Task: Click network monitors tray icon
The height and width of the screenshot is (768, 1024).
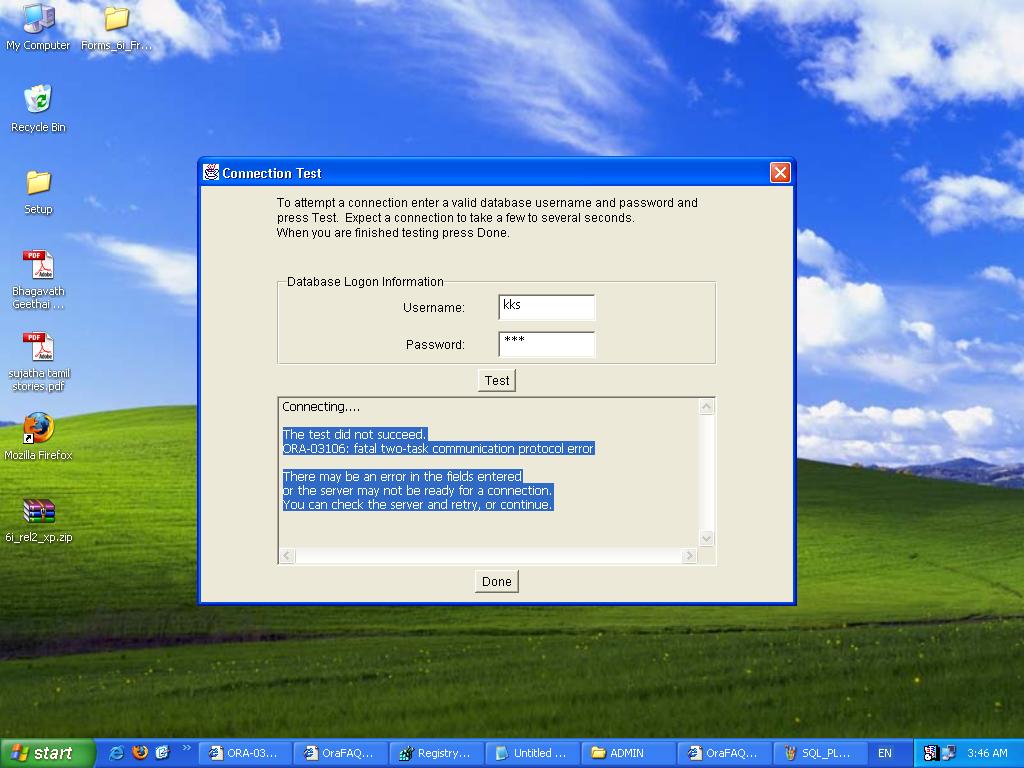Action: point(948,753)
